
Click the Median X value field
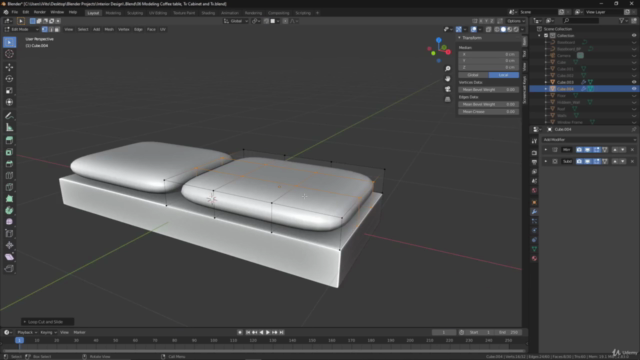489,54
